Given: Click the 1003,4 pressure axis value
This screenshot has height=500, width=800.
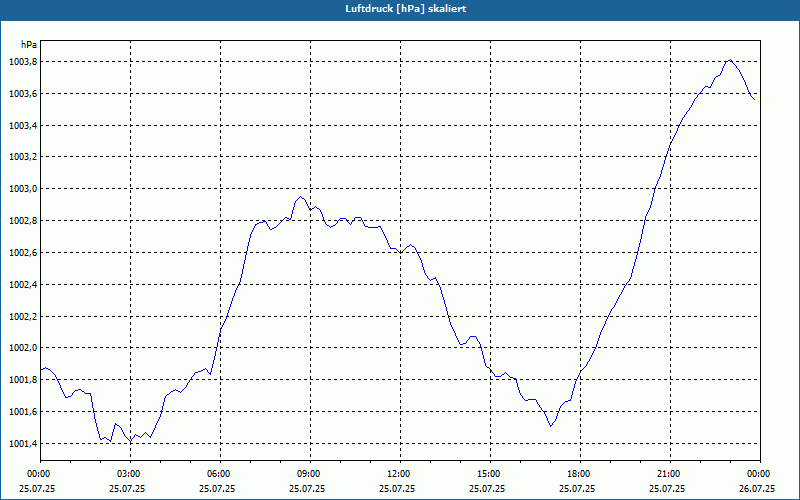Looking at the screenshot, I should 22,126.
